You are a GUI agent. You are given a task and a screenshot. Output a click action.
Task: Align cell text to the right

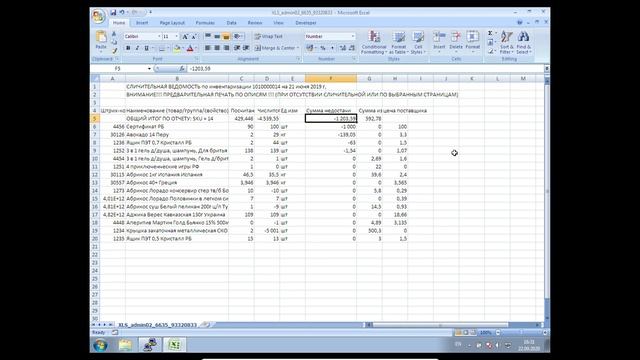coord(226,48)
